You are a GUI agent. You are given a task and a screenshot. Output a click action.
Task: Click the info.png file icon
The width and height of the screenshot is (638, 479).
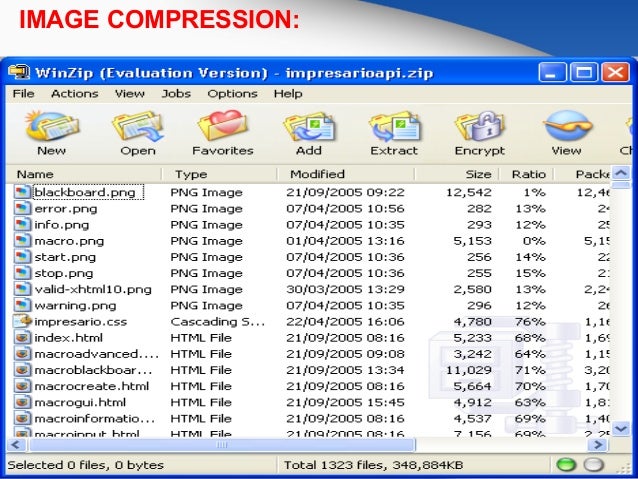pyautogui.click(x=22, y=225)
